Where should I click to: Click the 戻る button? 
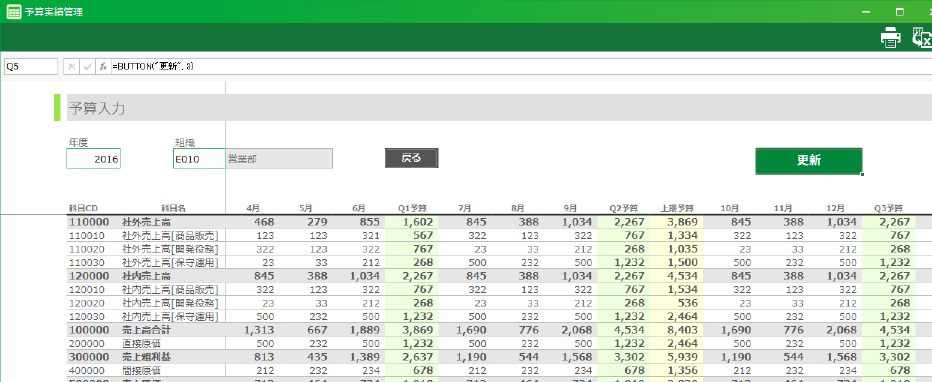(x=411, y=158)
